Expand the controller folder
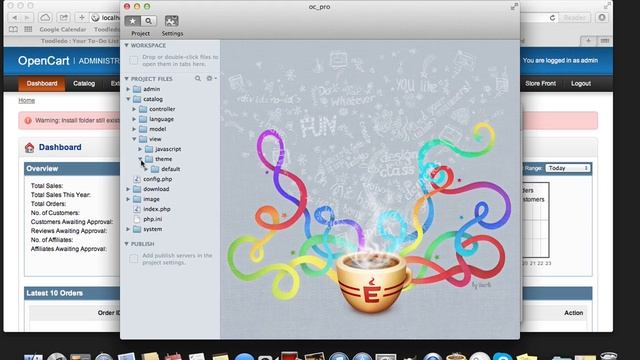Screen dimensions: 640x360 (x=134, y=109)
